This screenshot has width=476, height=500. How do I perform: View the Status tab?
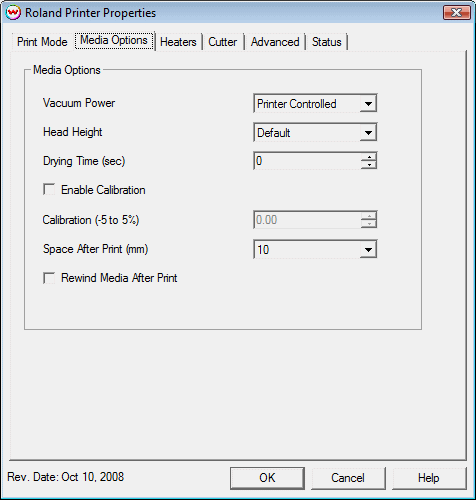327,42
